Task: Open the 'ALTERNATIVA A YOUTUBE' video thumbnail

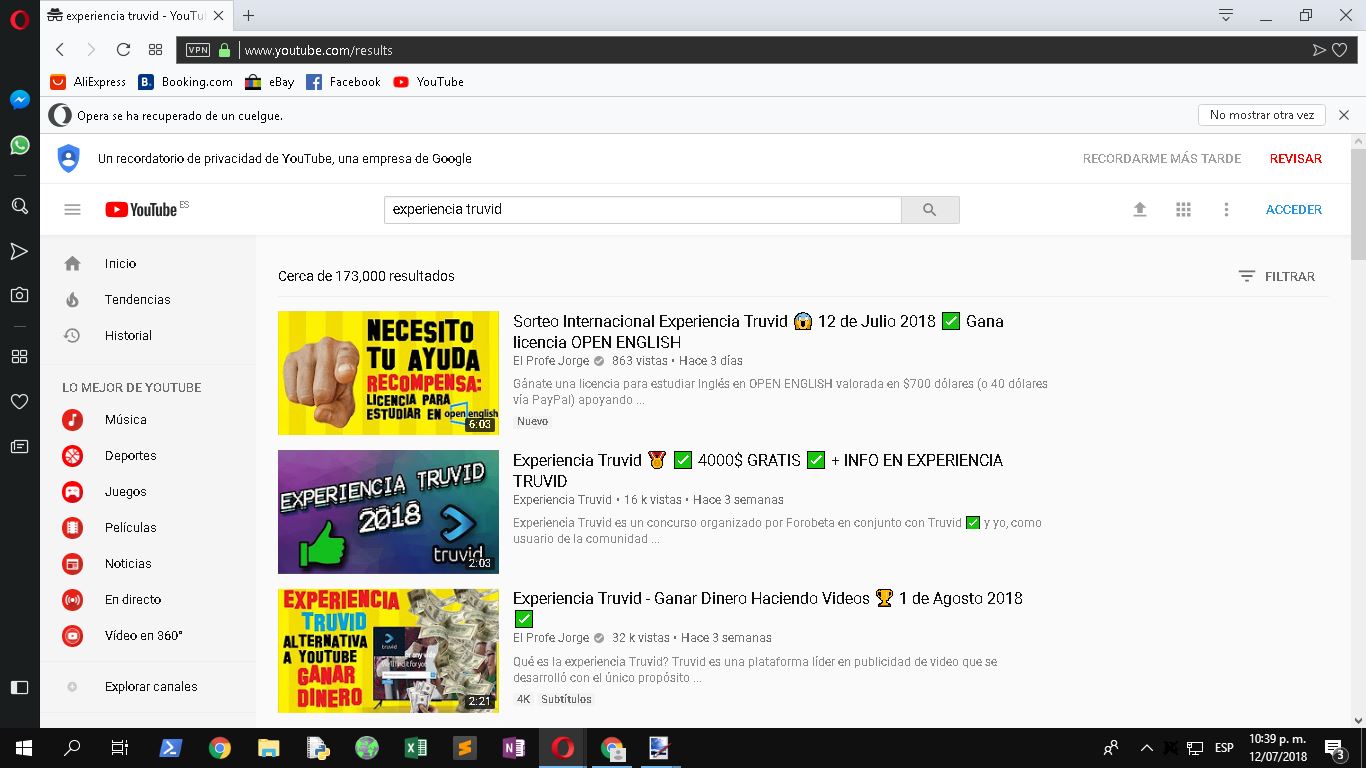Action: [x=388, y=651]
